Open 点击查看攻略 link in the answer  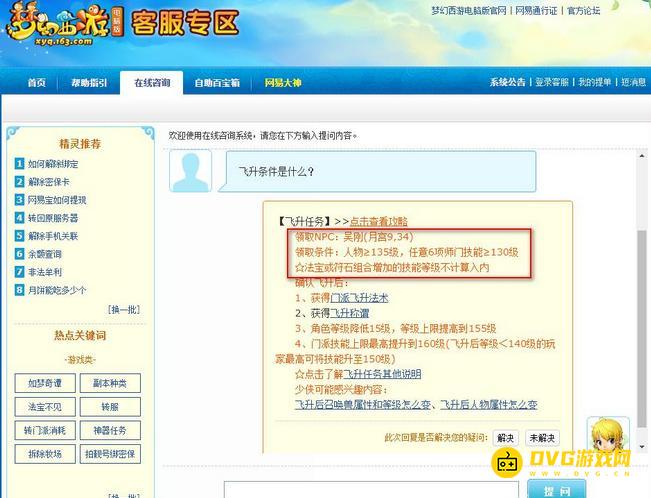coord(379,221)
